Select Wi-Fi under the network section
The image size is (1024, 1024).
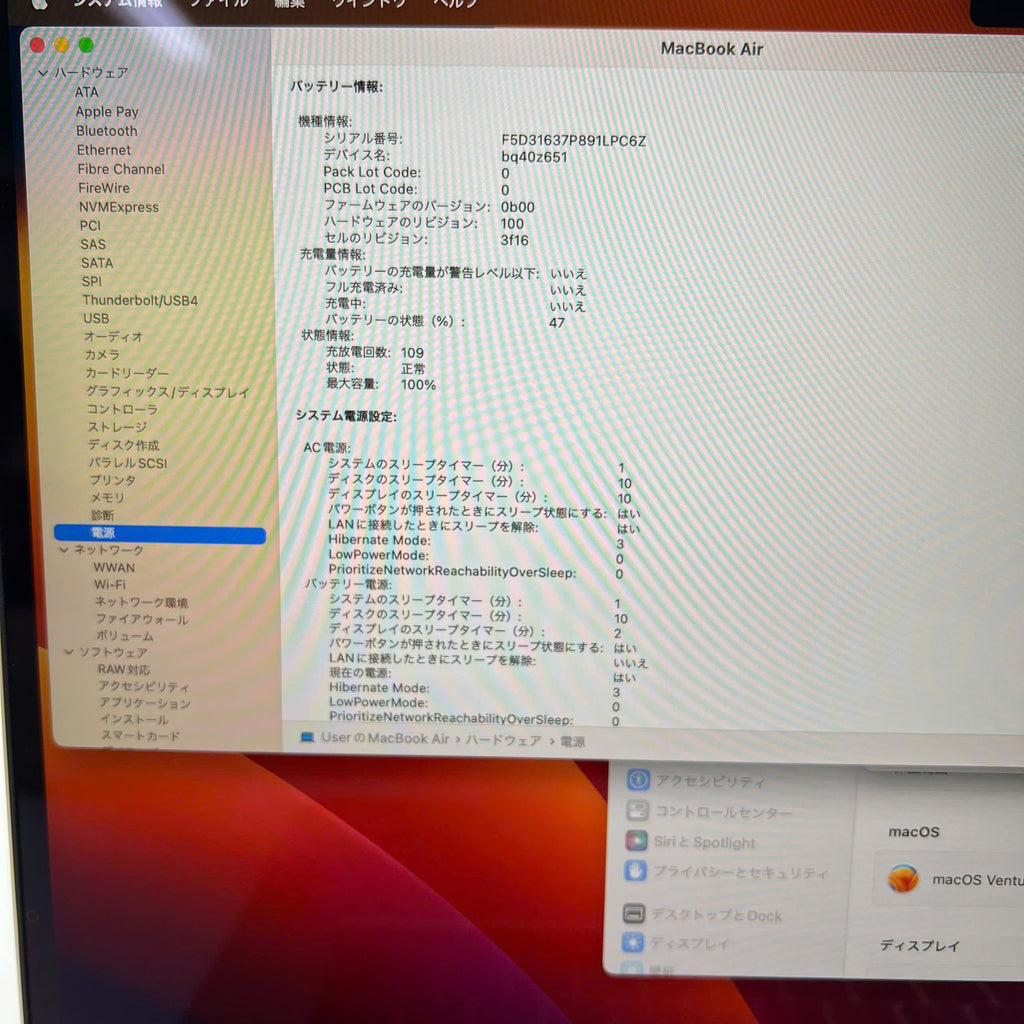point(110,584)
